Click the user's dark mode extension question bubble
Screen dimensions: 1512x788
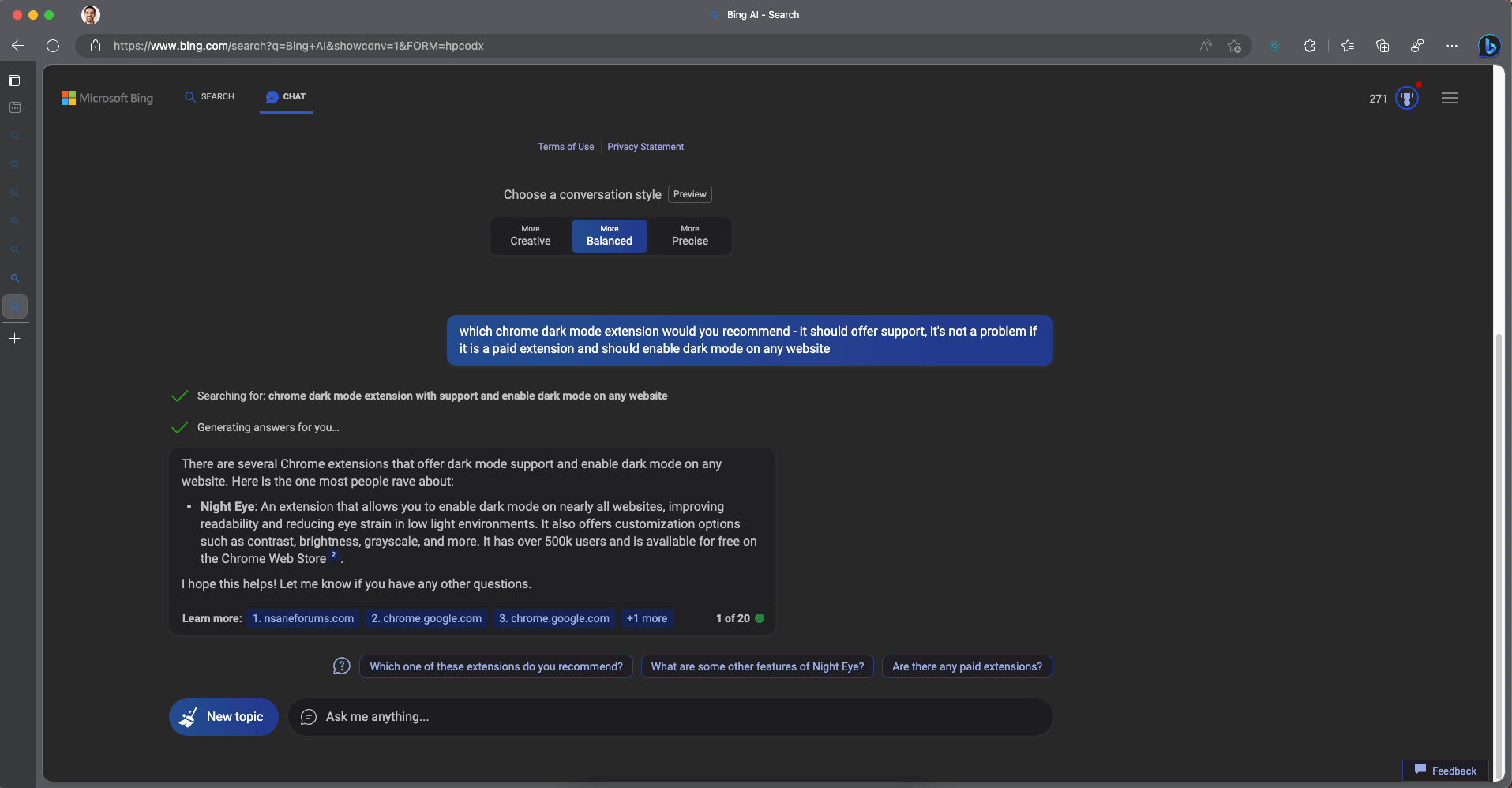click(749, 340)
